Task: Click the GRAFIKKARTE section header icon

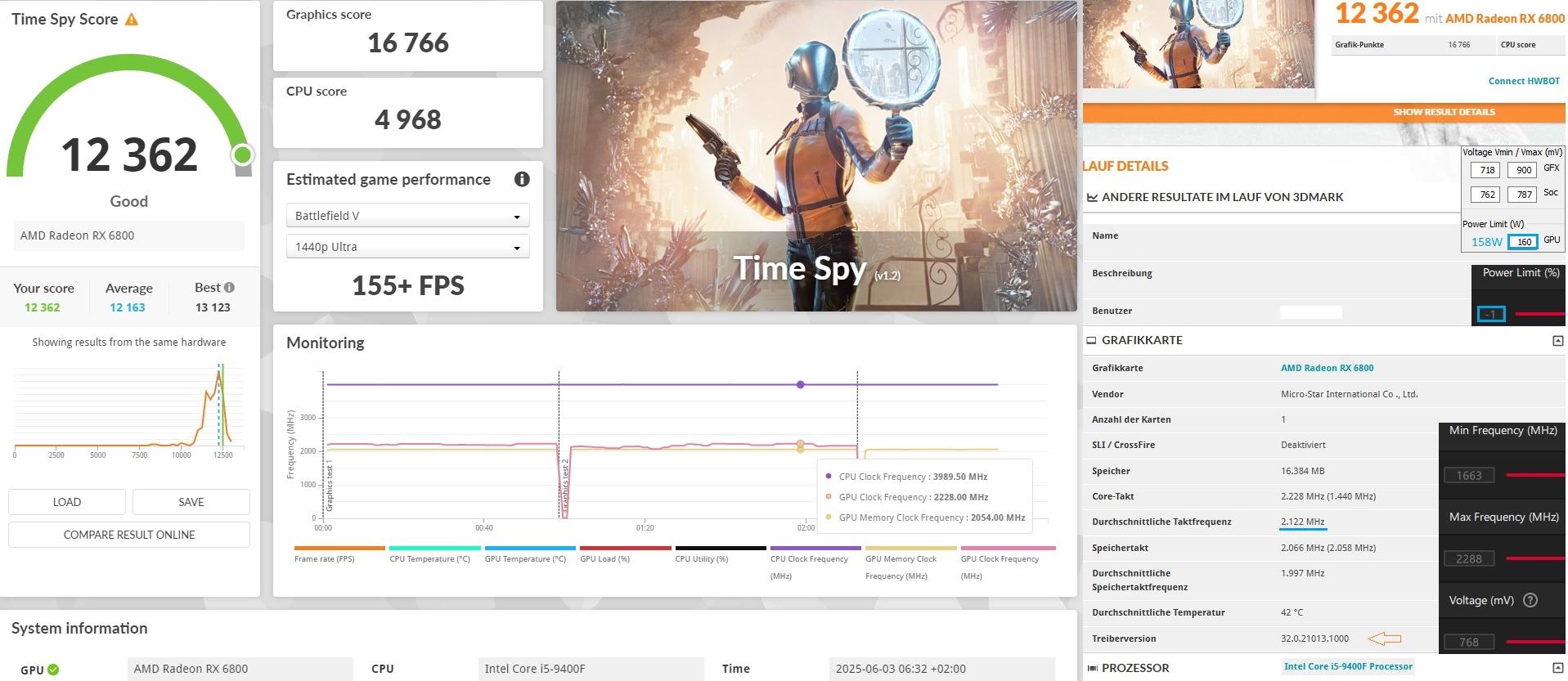Action: click(1091, 340)
